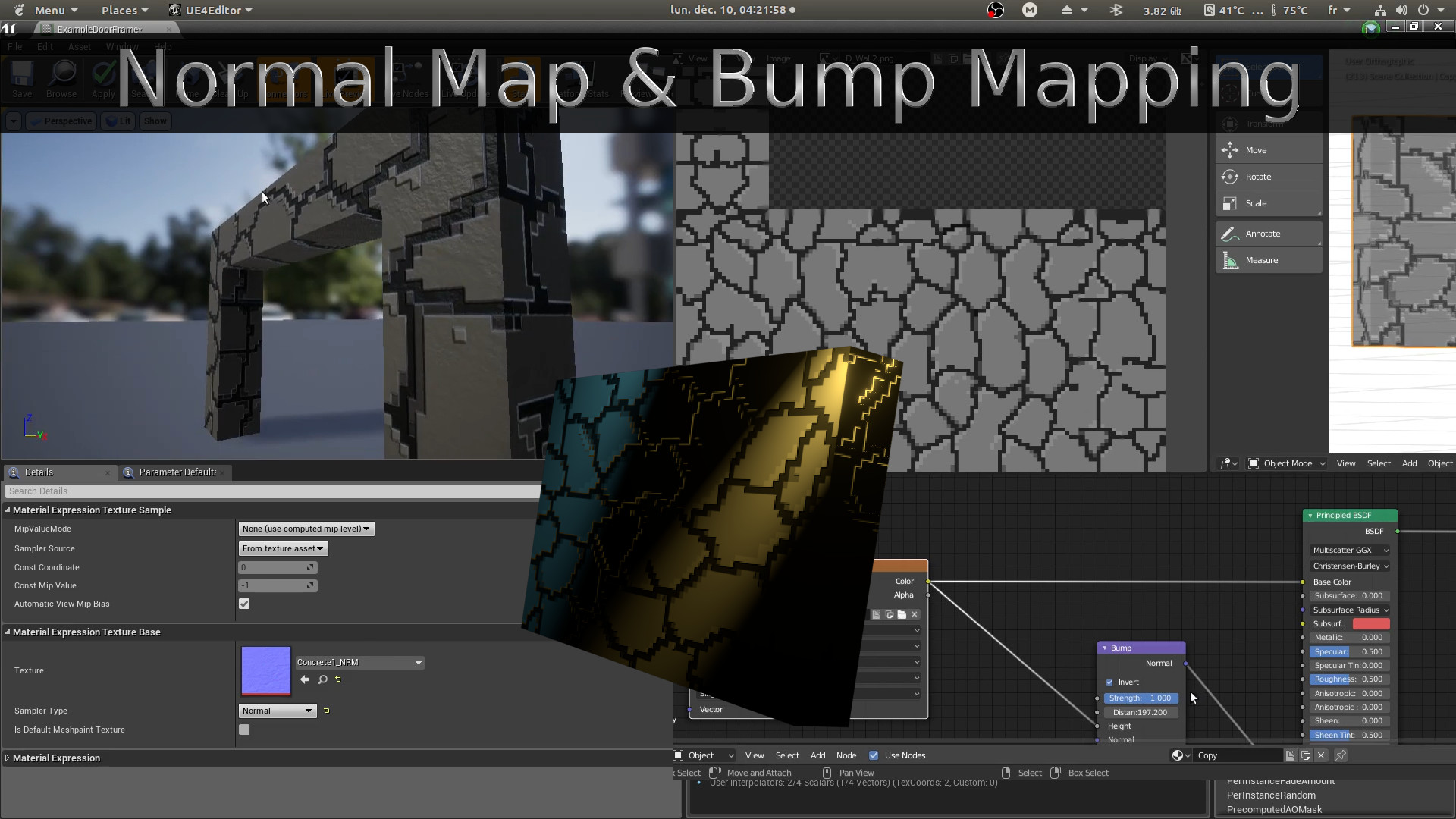Screen dimensions: 1456x819
Task: Enable Automatic View Mip Bias checkbox
Action: pos(244,603)
